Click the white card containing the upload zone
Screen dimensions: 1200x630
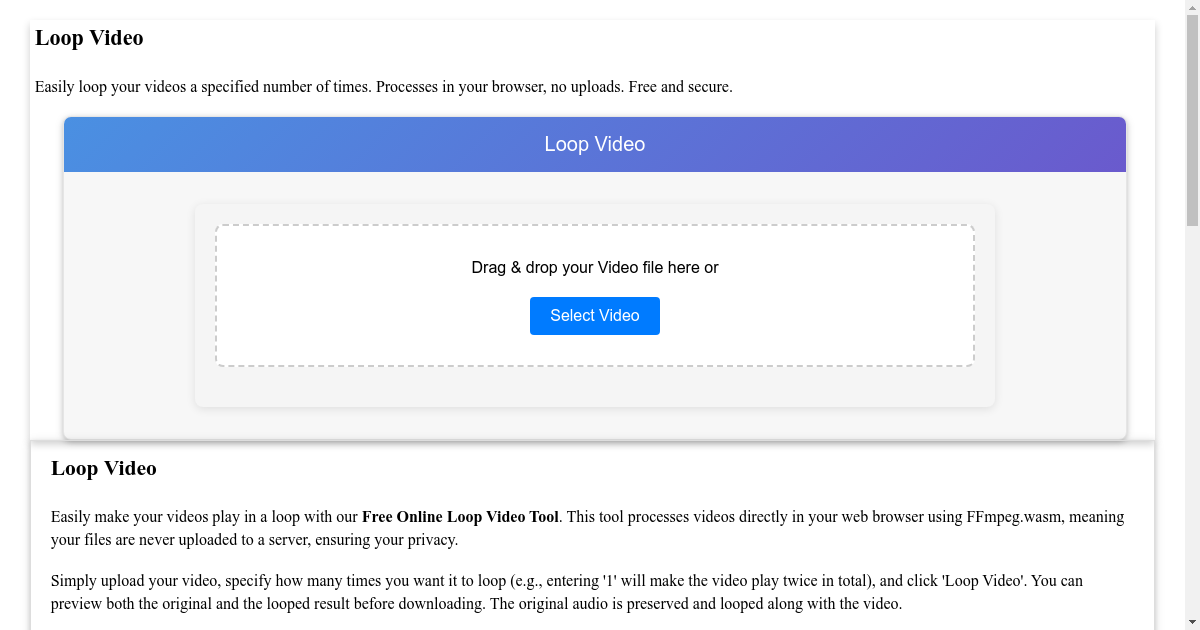[594, 390]
